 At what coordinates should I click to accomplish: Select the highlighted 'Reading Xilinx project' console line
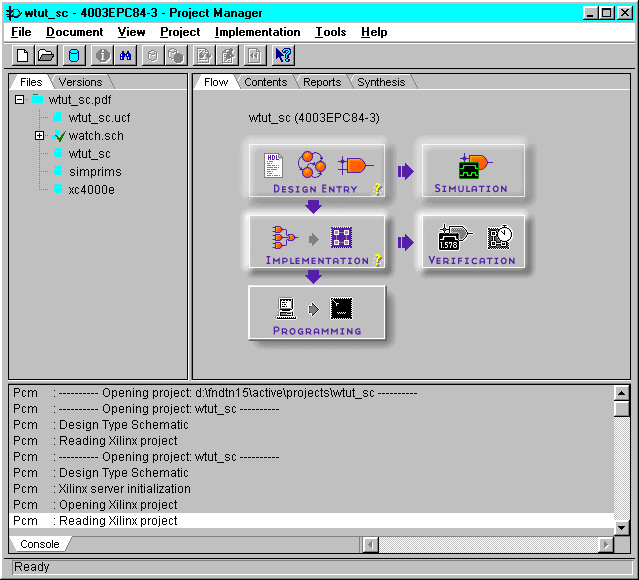point(311,521)
